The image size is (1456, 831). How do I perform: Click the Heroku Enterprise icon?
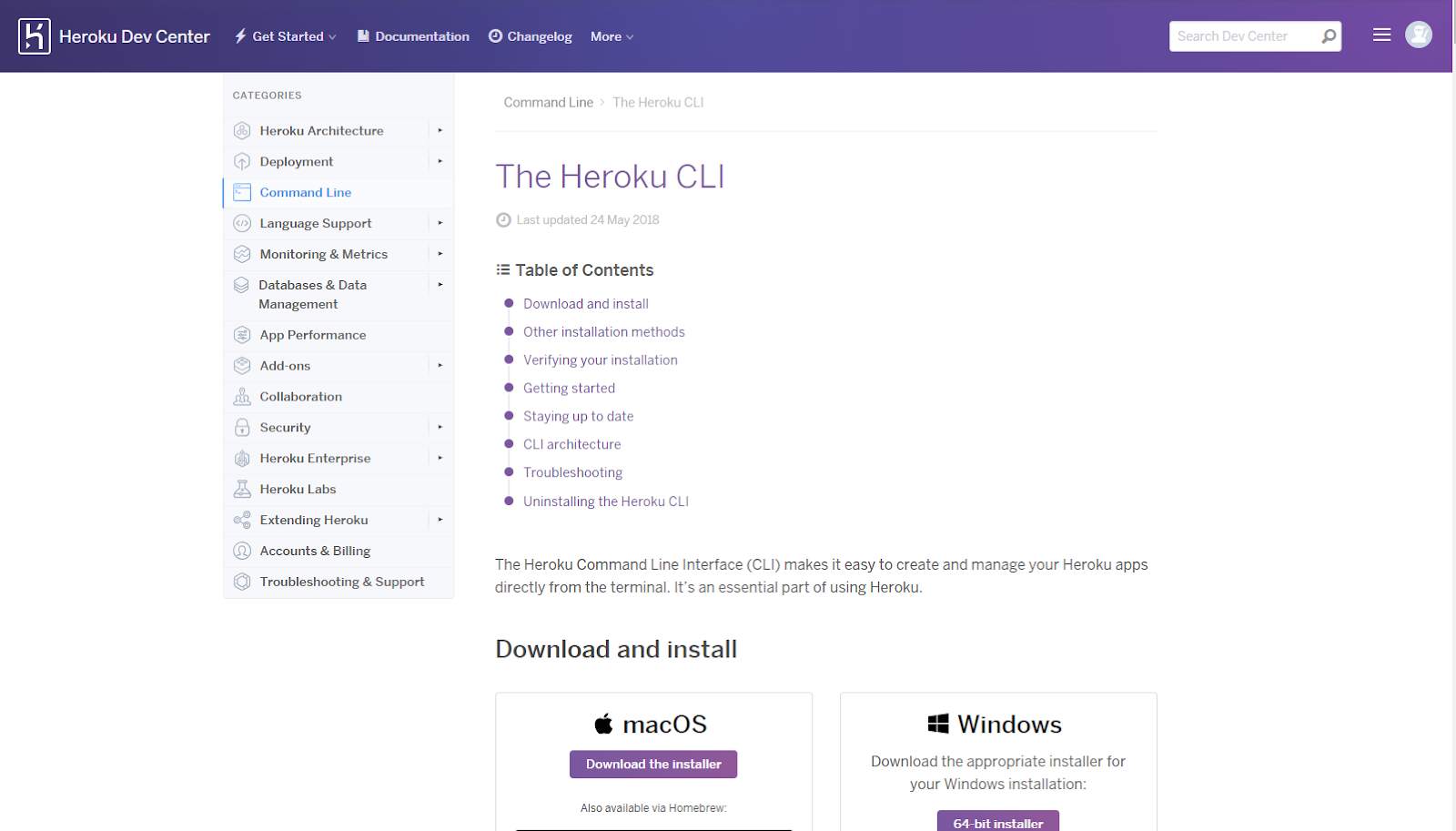coord(242,458)
